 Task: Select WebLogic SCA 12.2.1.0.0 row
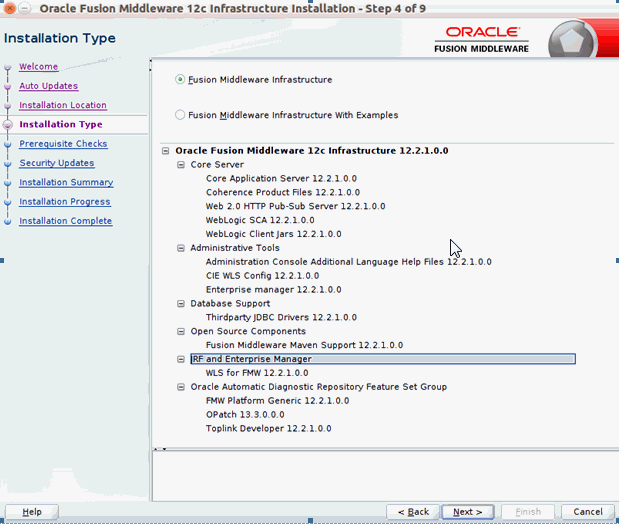(x=260, y=220)
